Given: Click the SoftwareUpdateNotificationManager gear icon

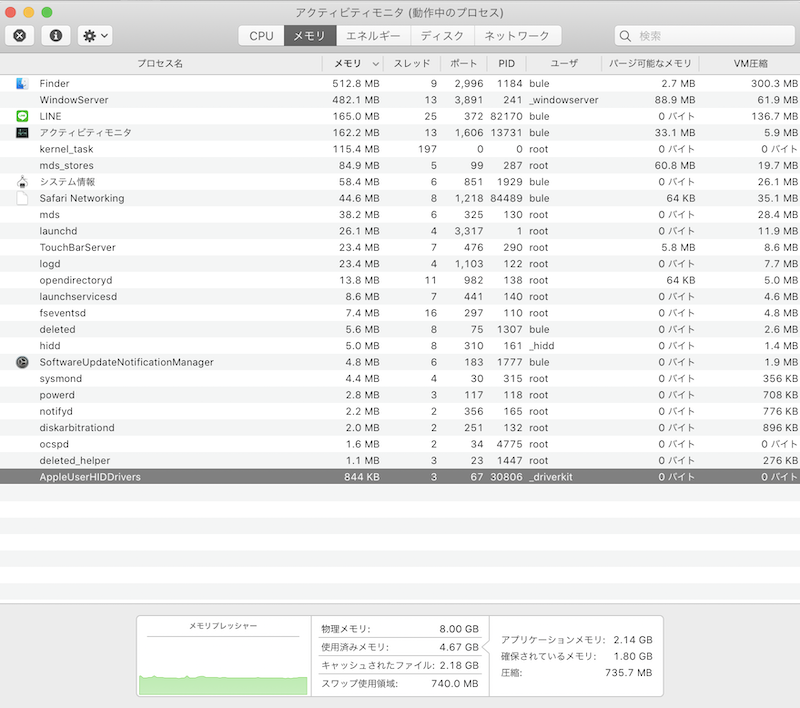Looking at the screenshot, I should click(x=23, y=362).
